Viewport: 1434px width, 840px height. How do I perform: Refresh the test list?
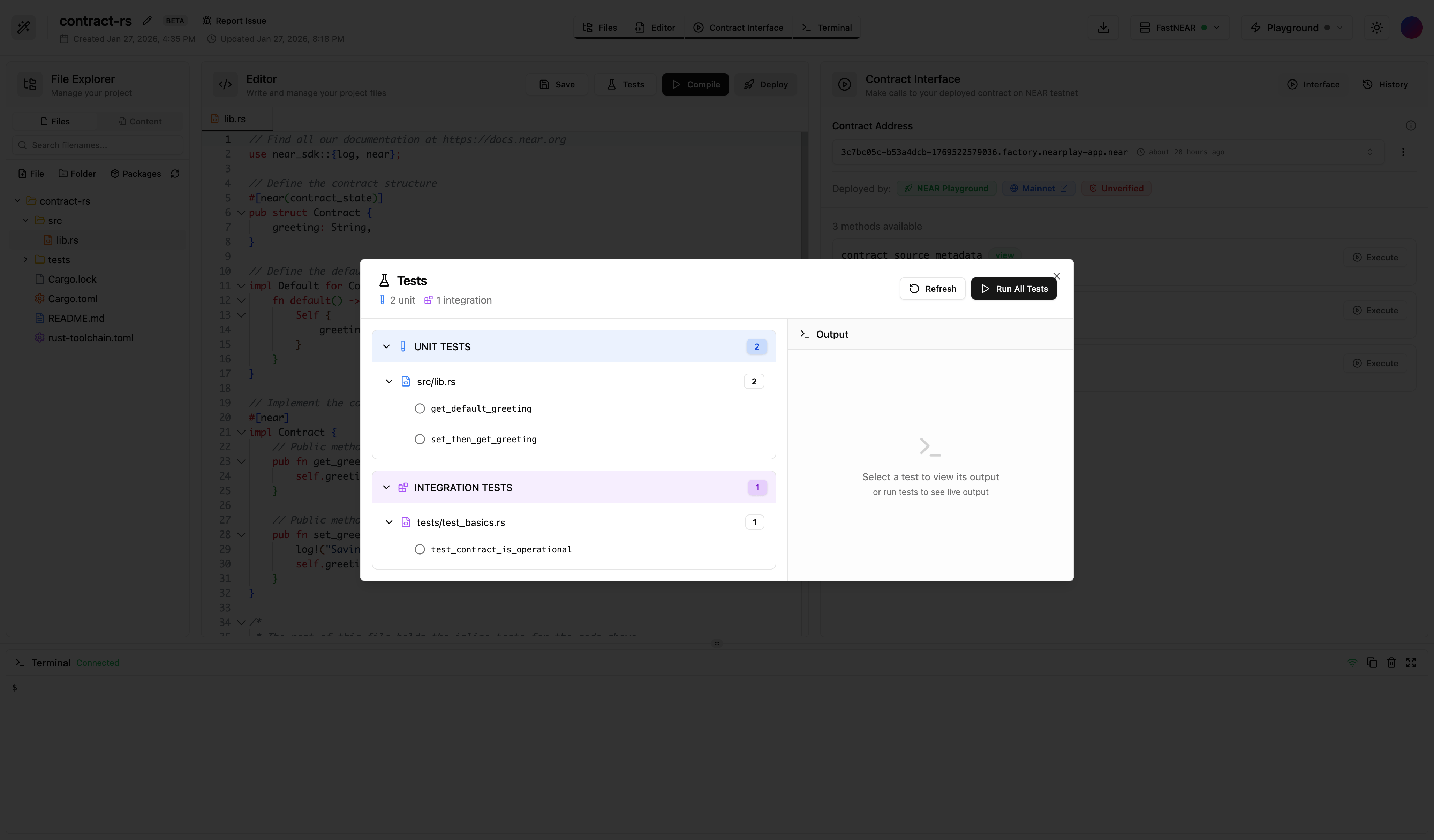[932, 288]
